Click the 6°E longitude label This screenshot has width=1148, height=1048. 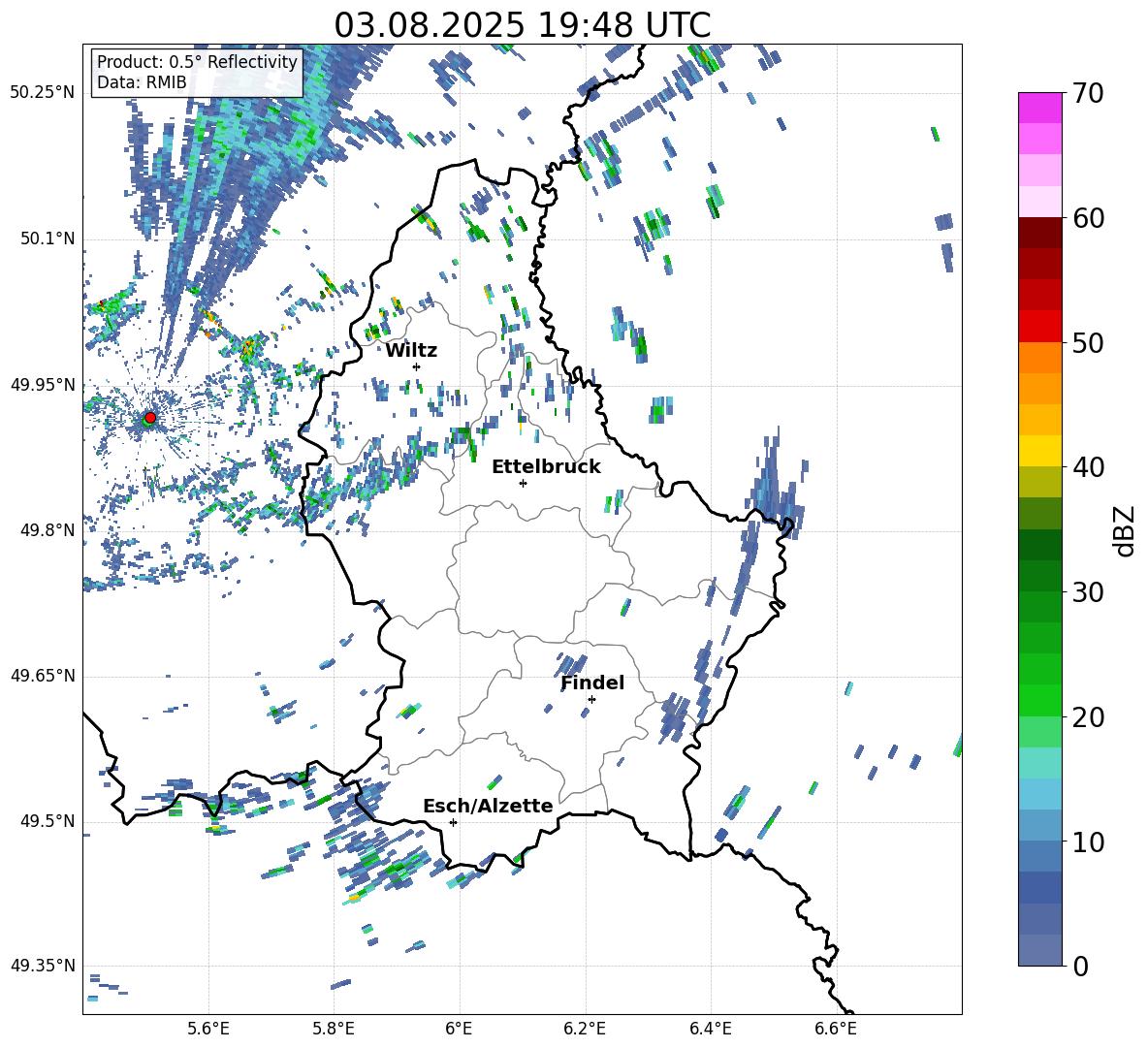pos(459,1030)
